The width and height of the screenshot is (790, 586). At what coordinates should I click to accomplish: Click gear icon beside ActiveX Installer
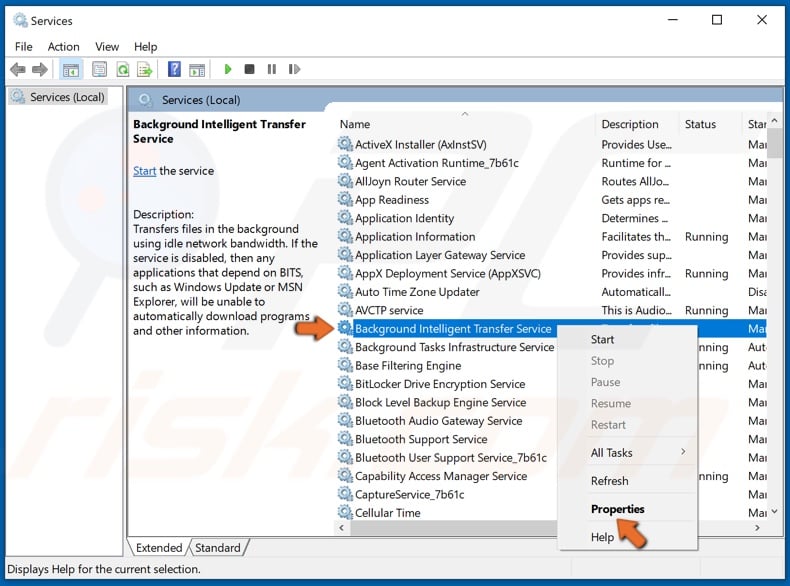tap(345, 144)
